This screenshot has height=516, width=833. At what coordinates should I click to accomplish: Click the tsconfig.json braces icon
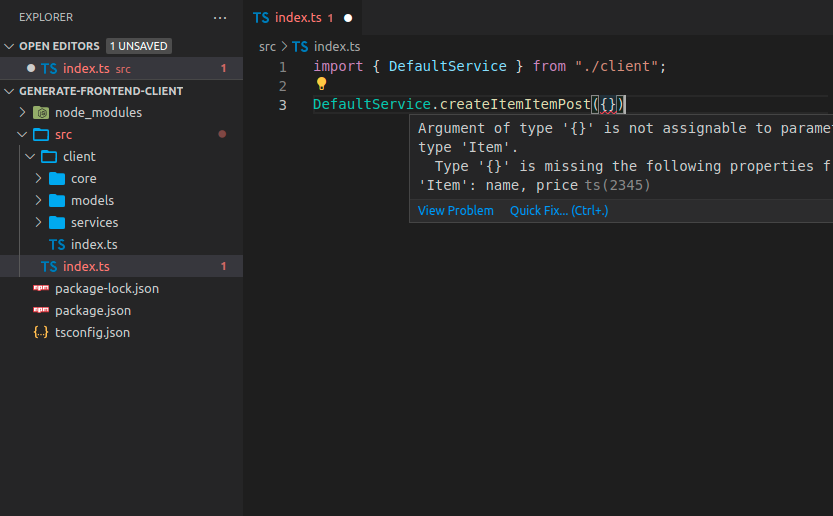tap(41, 333)
